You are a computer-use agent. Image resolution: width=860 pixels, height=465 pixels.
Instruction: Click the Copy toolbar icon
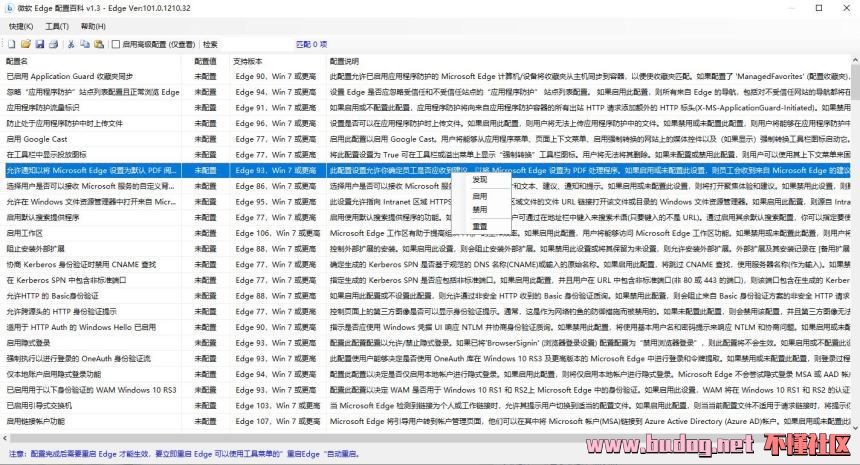85,44
